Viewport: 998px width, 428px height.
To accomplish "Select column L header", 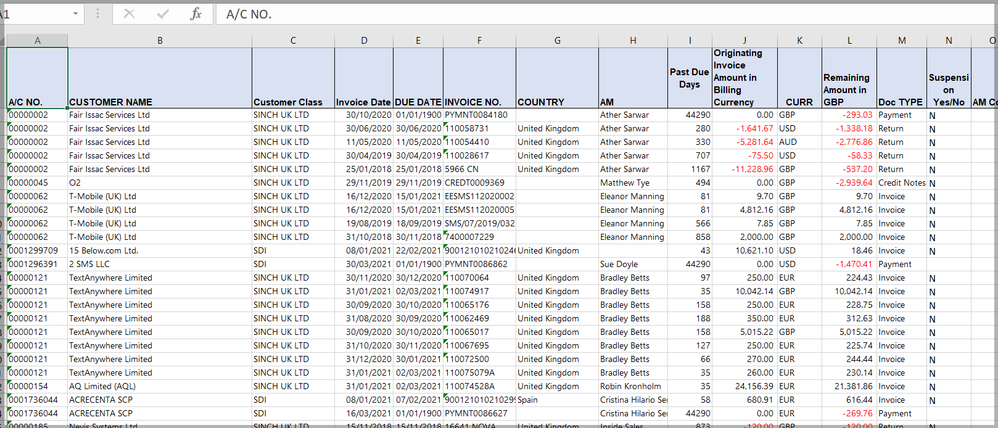I will tap(849, 41).
